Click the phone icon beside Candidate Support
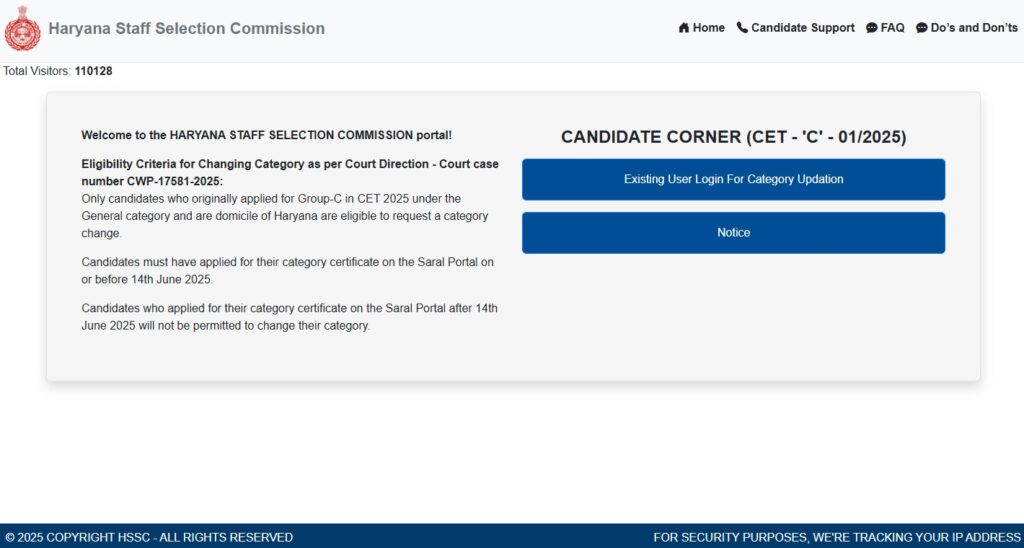This screenshot has height=548, width=1024. (x=742, y=28)
